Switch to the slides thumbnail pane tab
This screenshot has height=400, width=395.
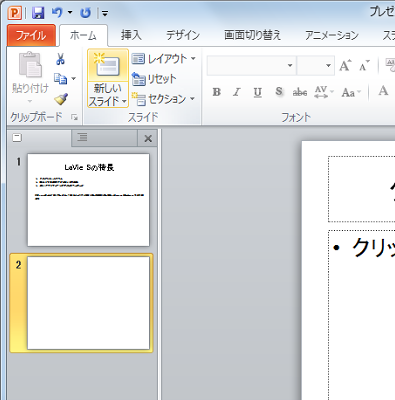point(39,138)
